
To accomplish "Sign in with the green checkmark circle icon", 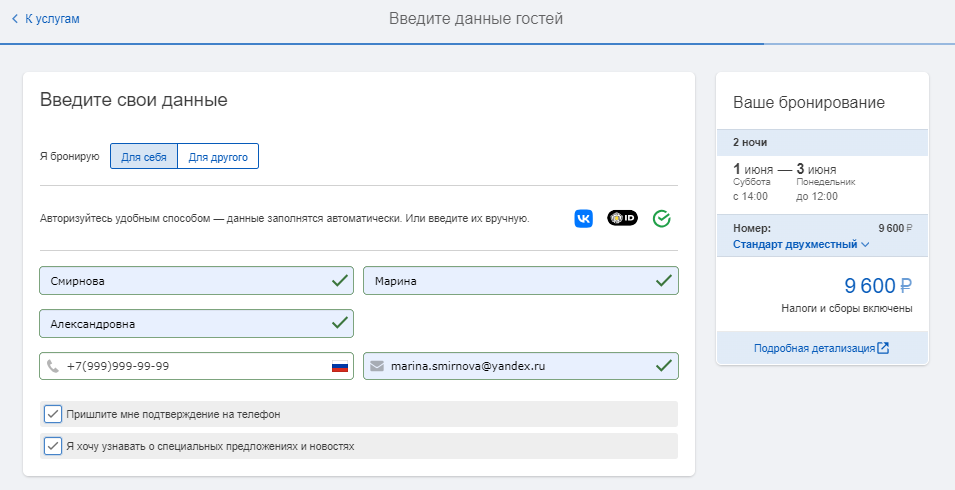I will point(661,218).
